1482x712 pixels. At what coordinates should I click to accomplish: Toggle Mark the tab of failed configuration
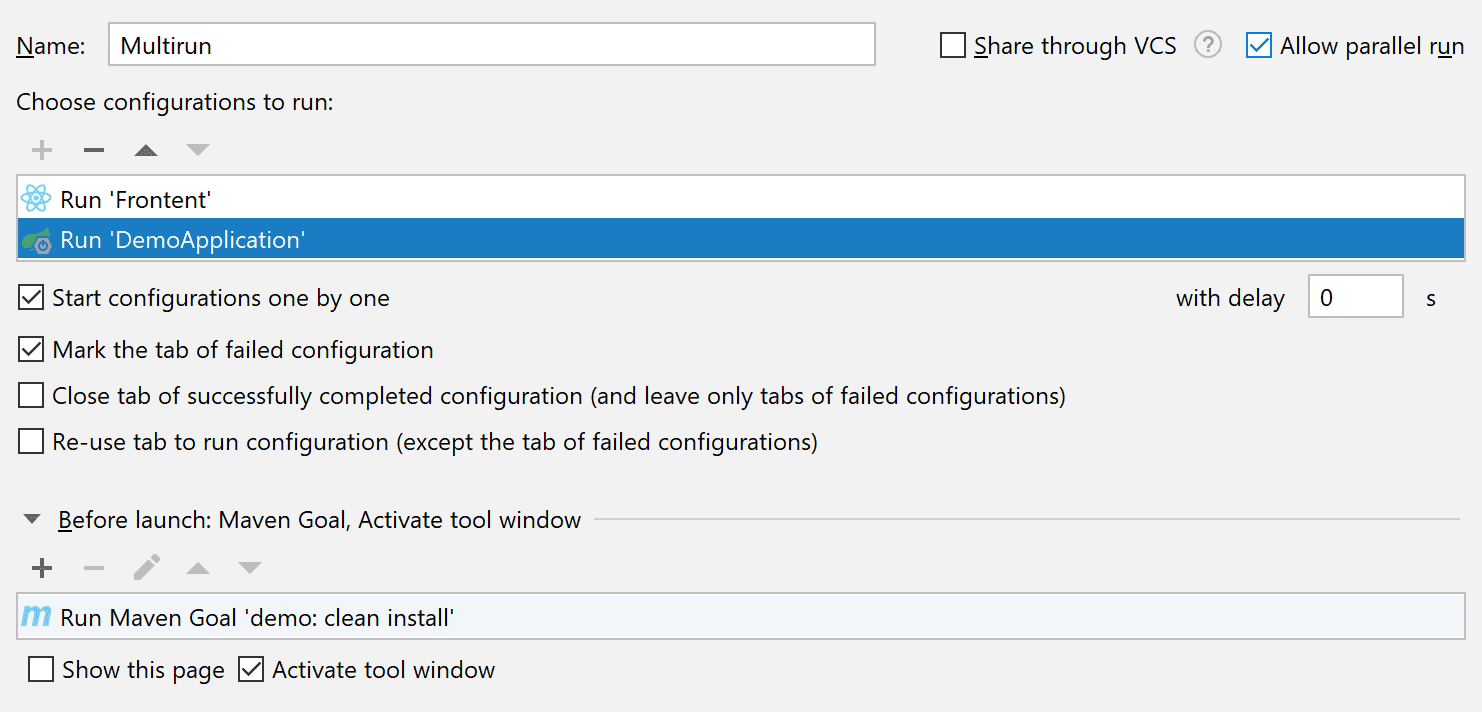[32, 350]
